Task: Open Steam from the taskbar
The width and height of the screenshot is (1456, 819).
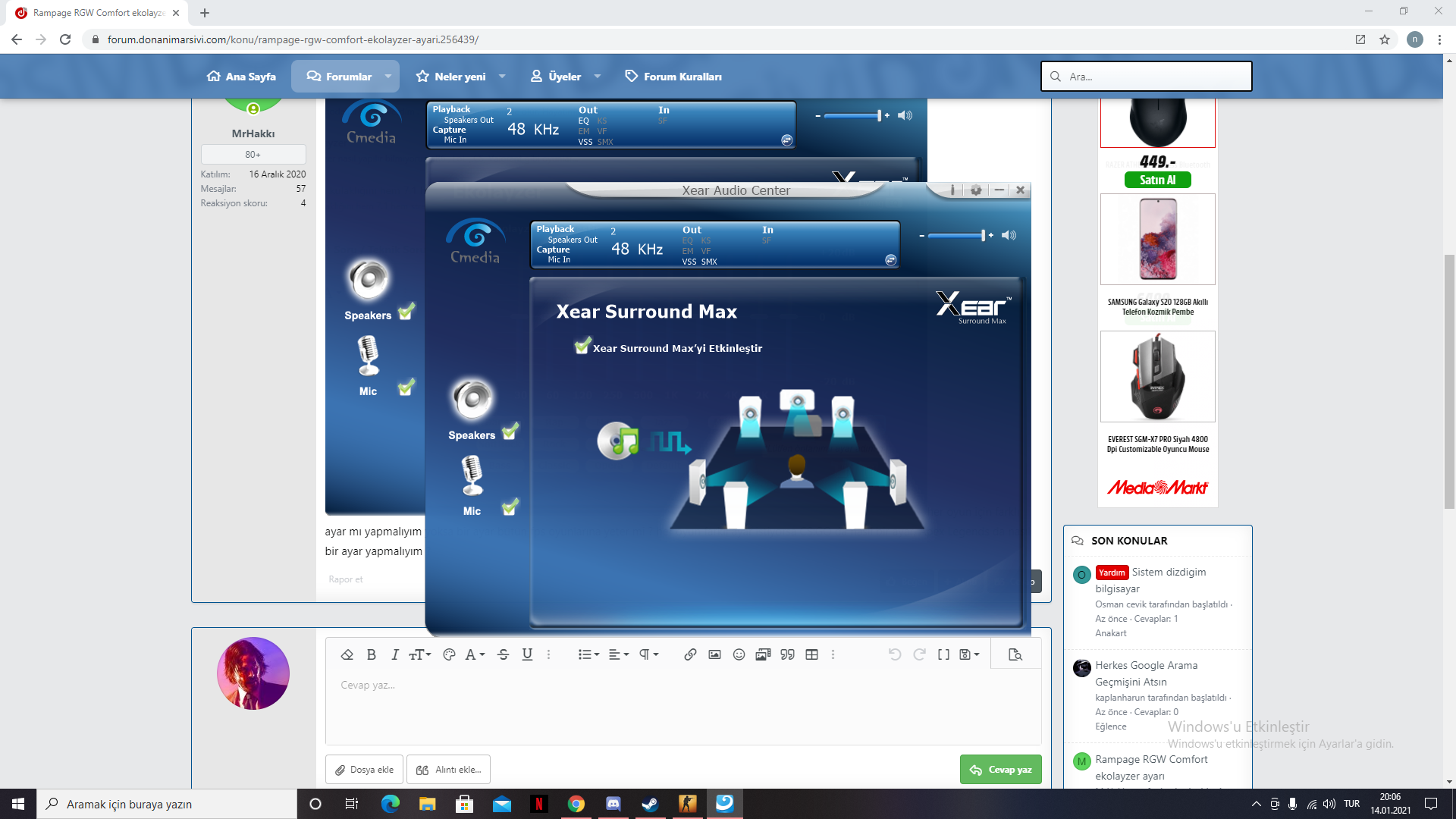Action: (x=650, y=804)
